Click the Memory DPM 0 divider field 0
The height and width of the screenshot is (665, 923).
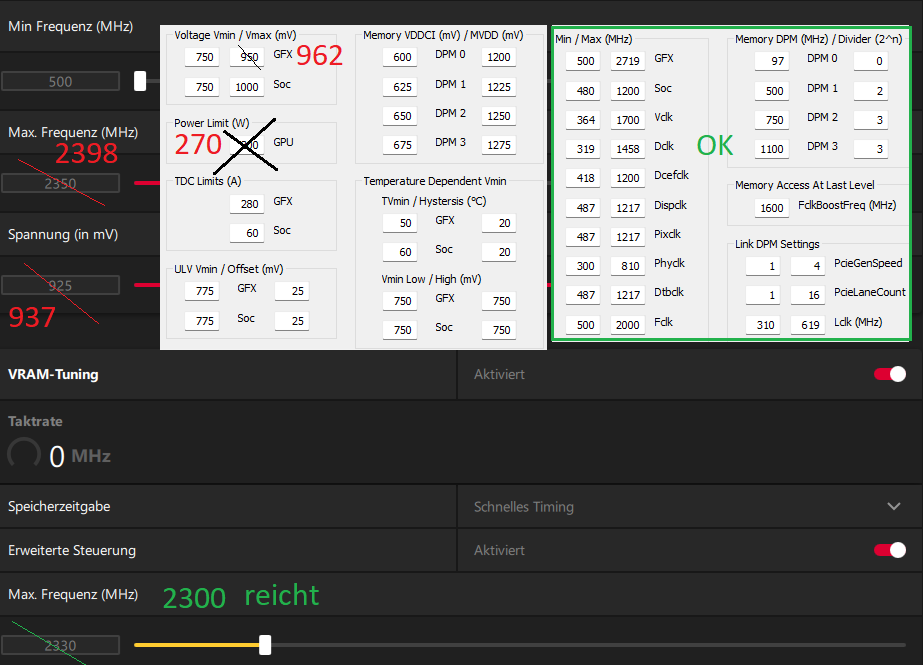[871, 61]
